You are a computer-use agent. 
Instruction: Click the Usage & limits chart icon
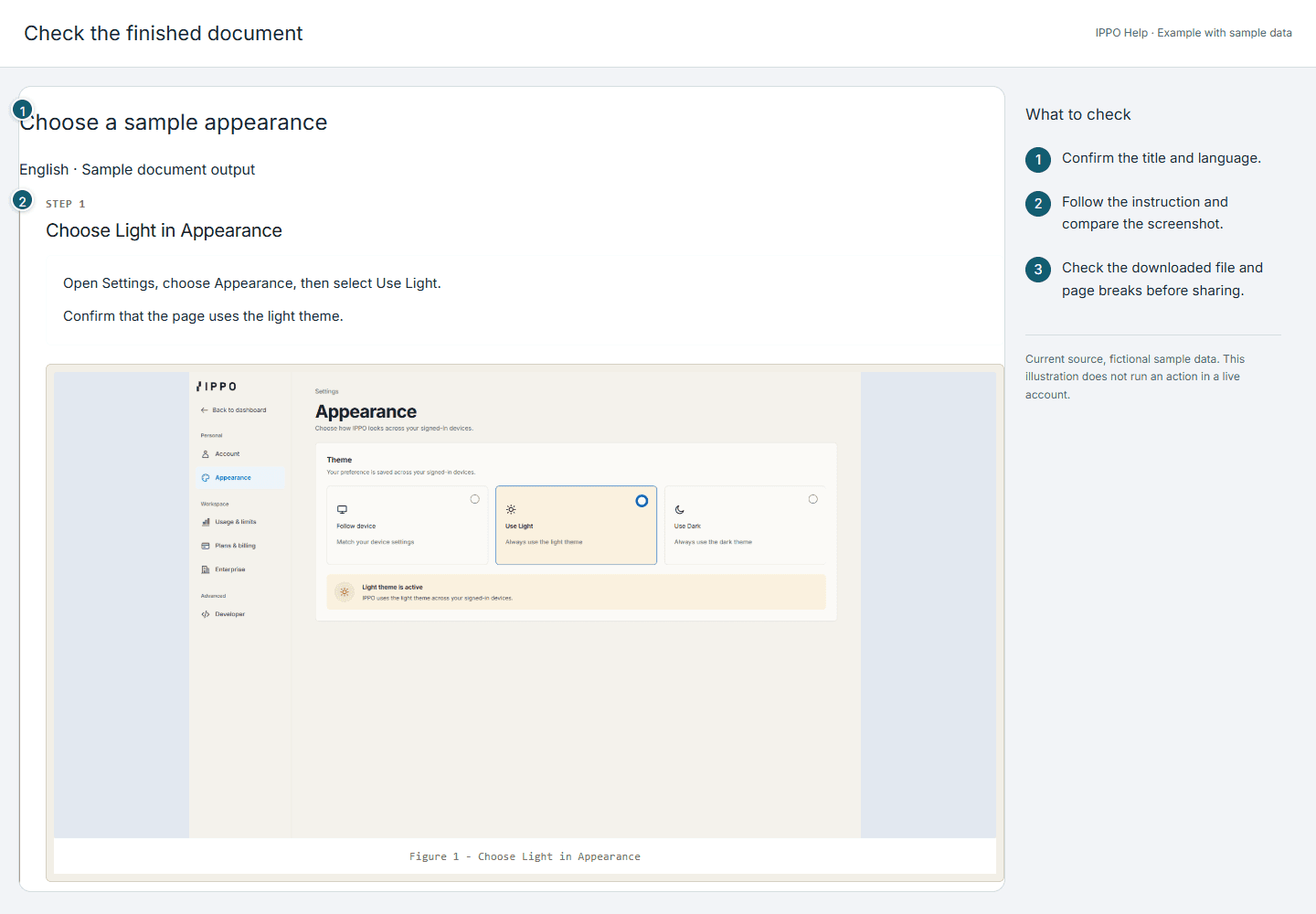[x=206, y=522]
